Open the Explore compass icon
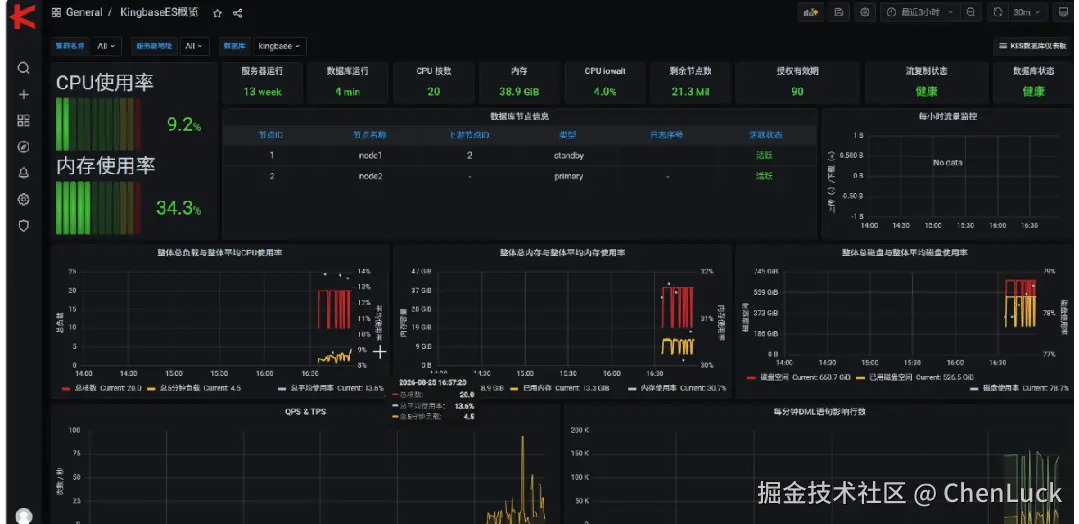The width and height of the screenshot is (1079, 524). [x=23, y=147]
